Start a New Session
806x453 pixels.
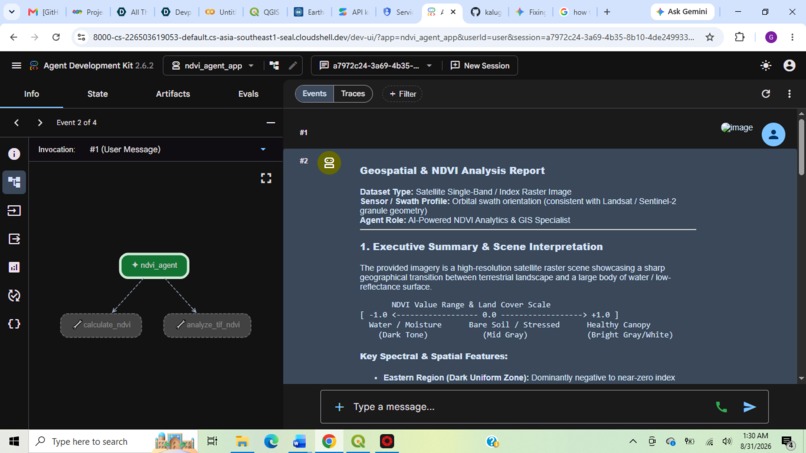(x=480, y=65)
